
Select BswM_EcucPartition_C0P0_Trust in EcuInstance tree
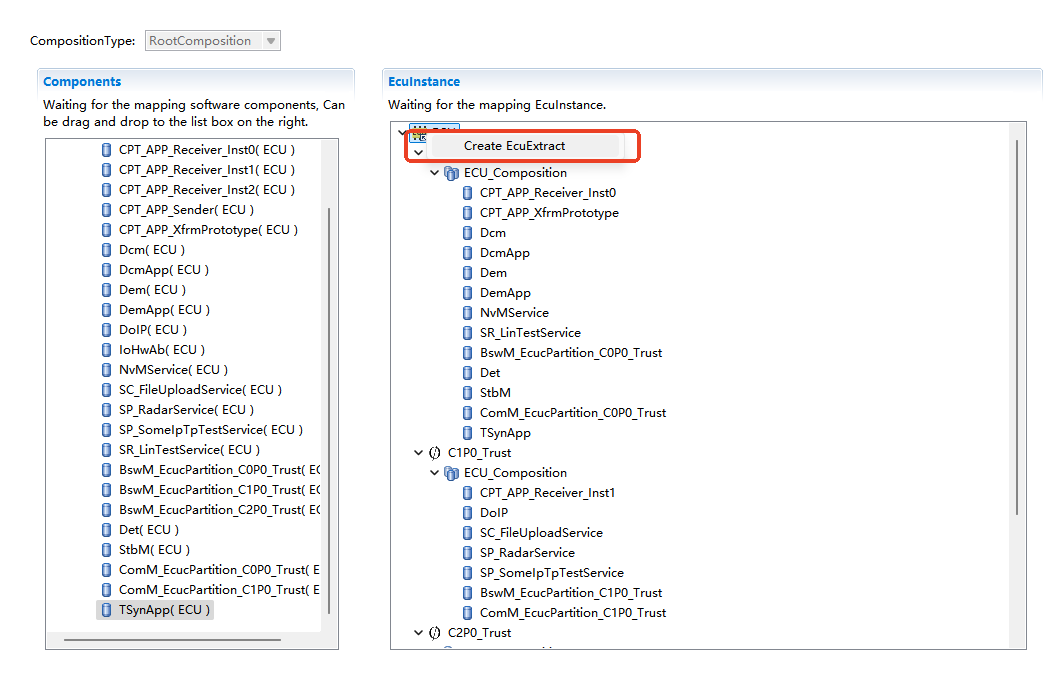point(570,353)
